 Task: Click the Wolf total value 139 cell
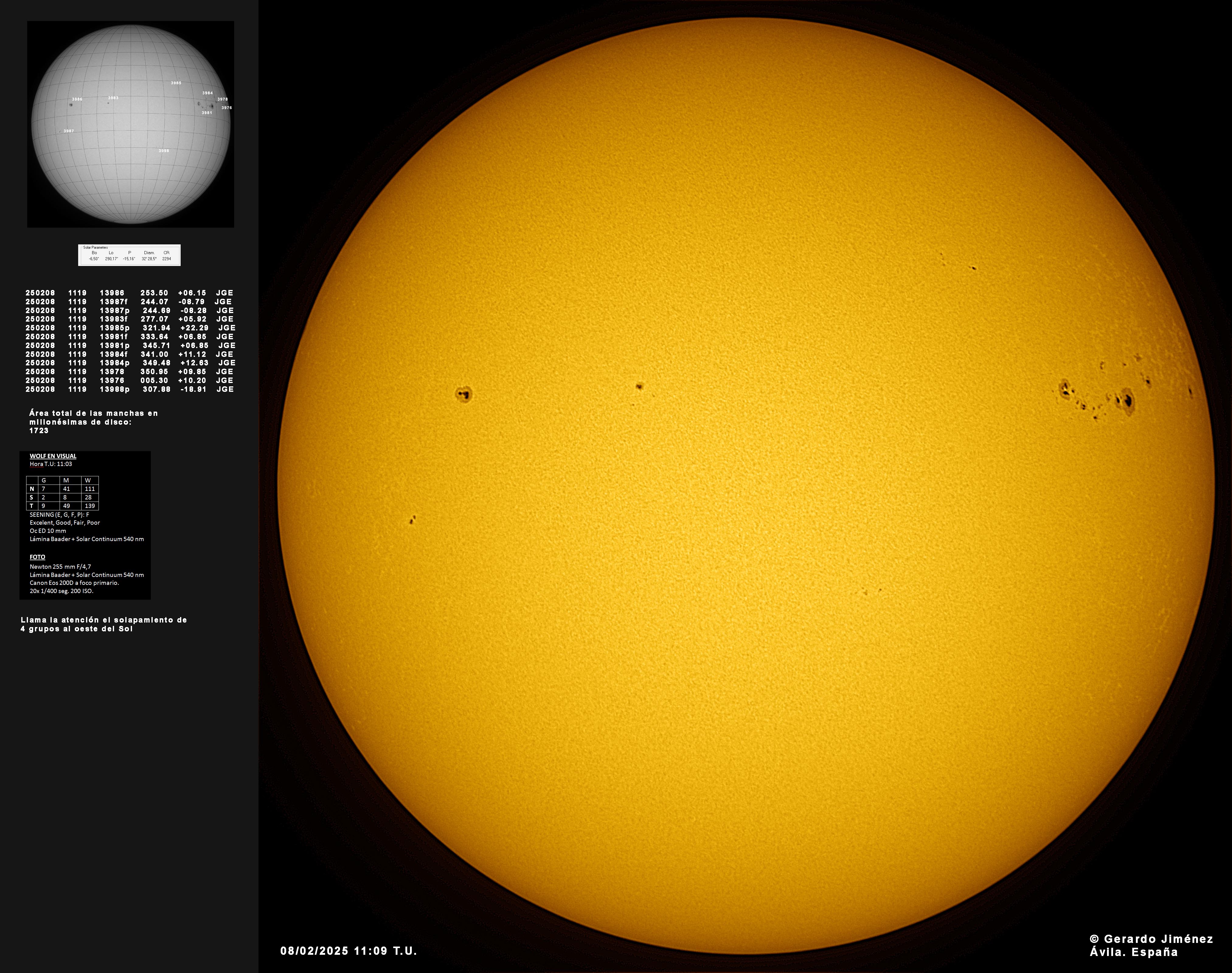pos(89,506)
